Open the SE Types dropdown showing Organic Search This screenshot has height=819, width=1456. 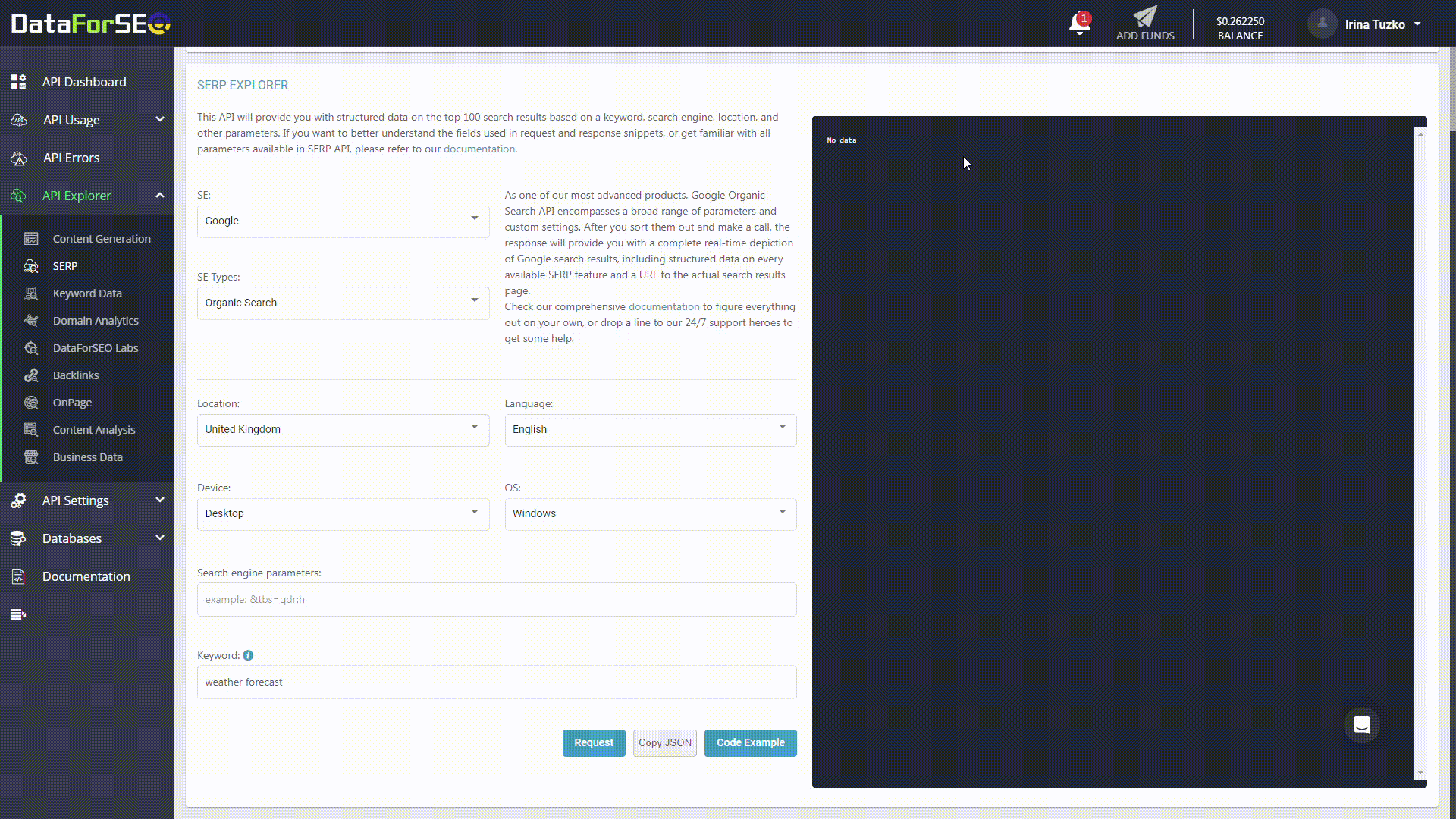[343, 303]
